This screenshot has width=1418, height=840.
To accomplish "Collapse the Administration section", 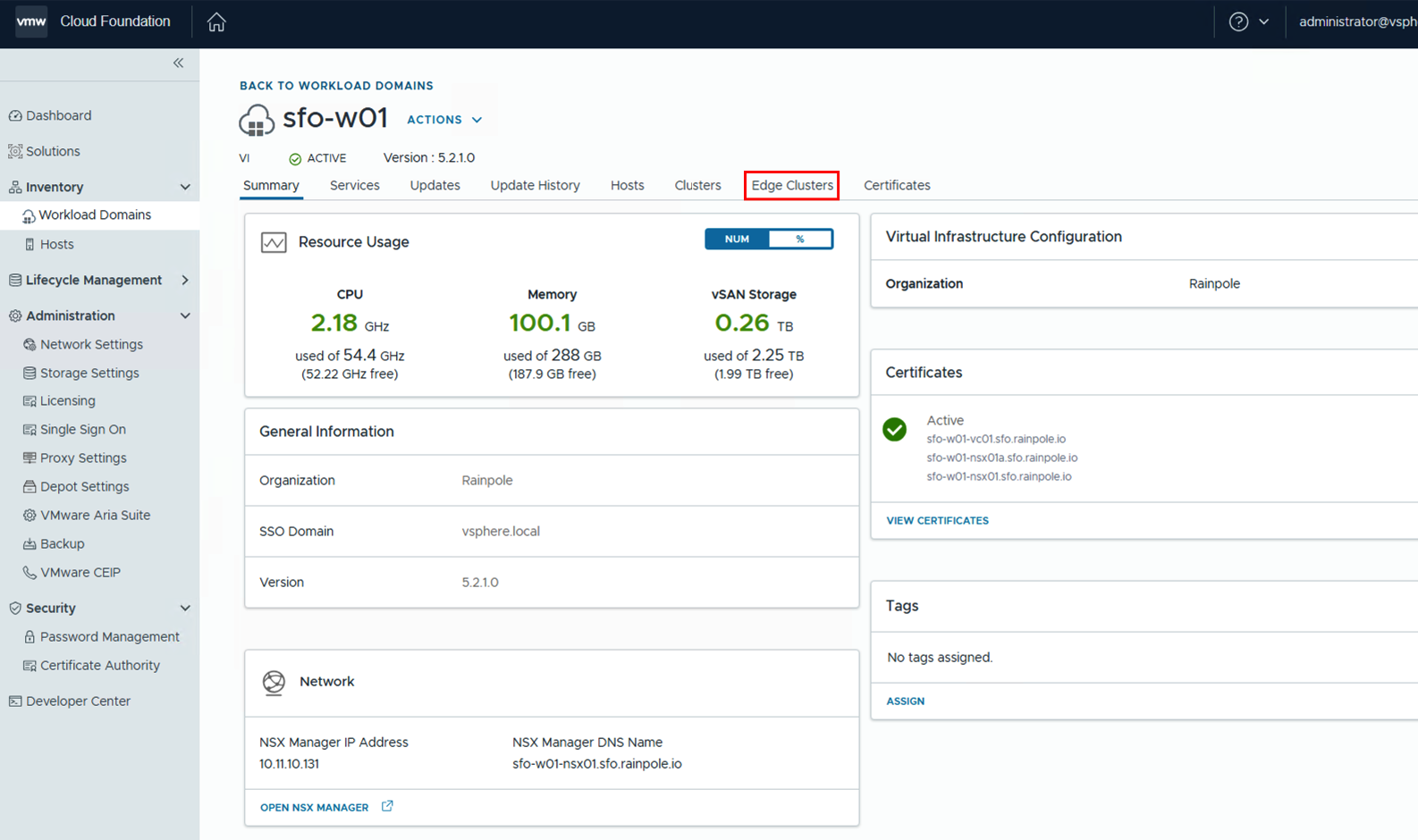I will click(x=185, y=315).
